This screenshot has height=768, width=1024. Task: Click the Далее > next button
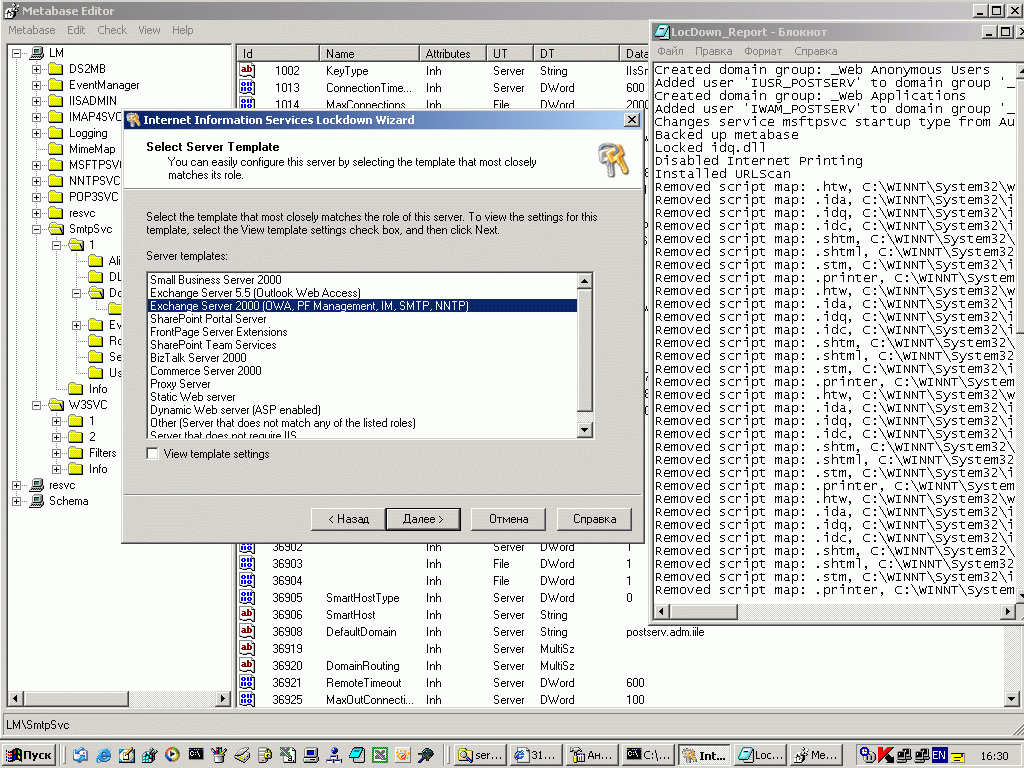tap(423, 519)
